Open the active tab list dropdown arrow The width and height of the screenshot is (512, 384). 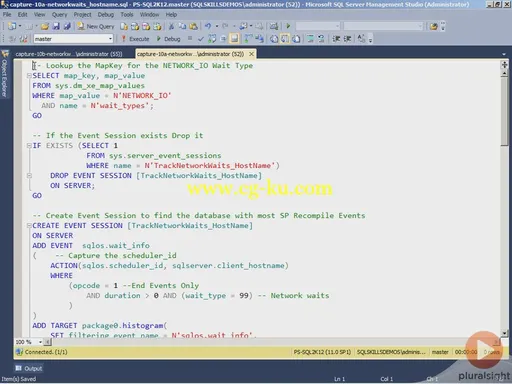tap(504, 54)
